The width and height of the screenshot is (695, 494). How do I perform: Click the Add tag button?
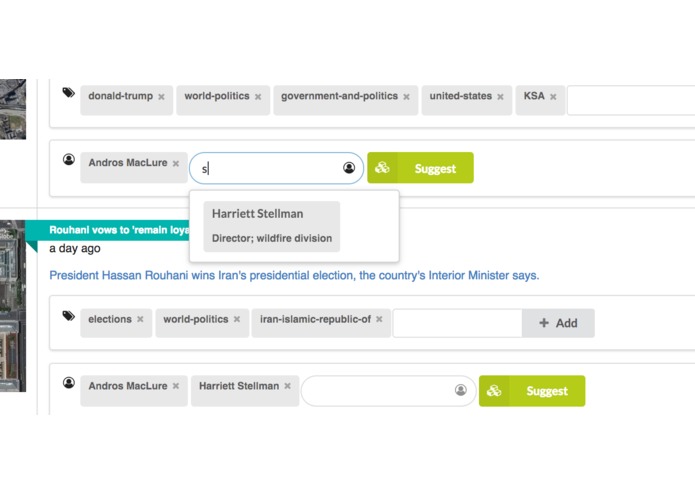pyautogui.click(x=558, y=323)
